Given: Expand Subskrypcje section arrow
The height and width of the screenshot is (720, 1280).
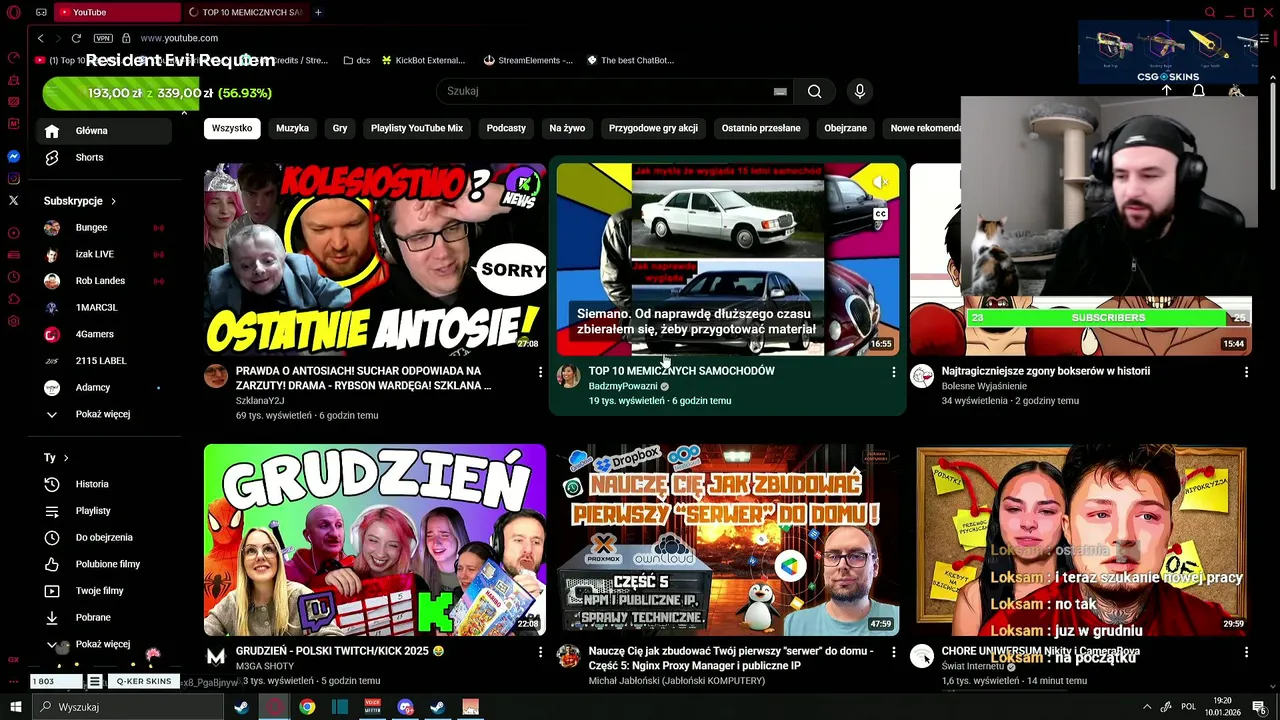Looking at the screenshot, I should [x=113, y=201].
